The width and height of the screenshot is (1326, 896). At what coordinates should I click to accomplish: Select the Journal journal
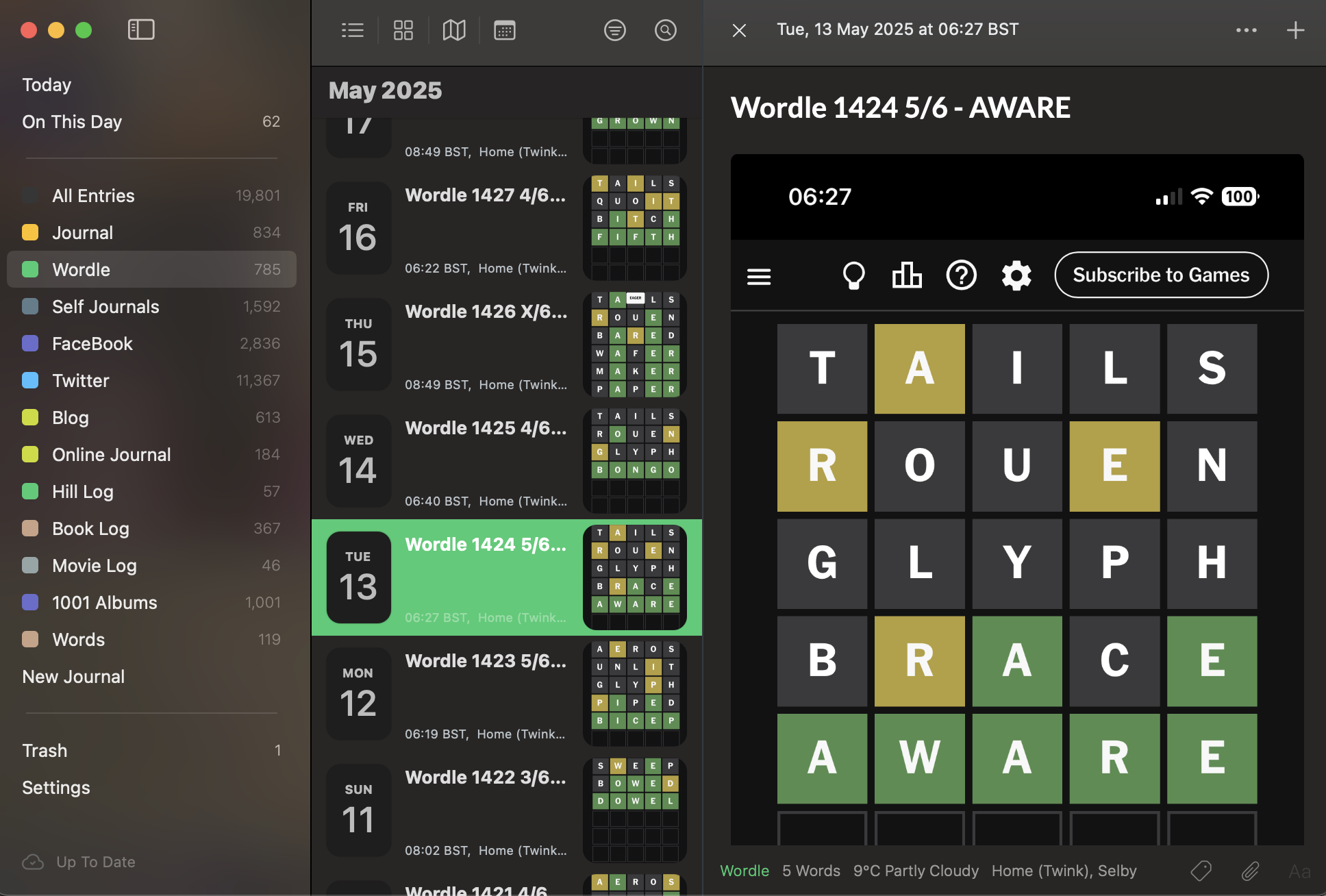[83, 232]
